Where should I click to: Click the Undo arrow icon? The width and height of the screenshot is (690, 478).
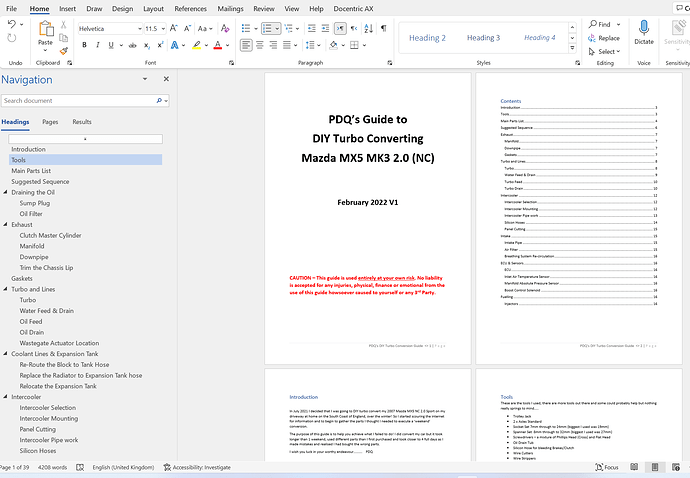pos(11,24)
